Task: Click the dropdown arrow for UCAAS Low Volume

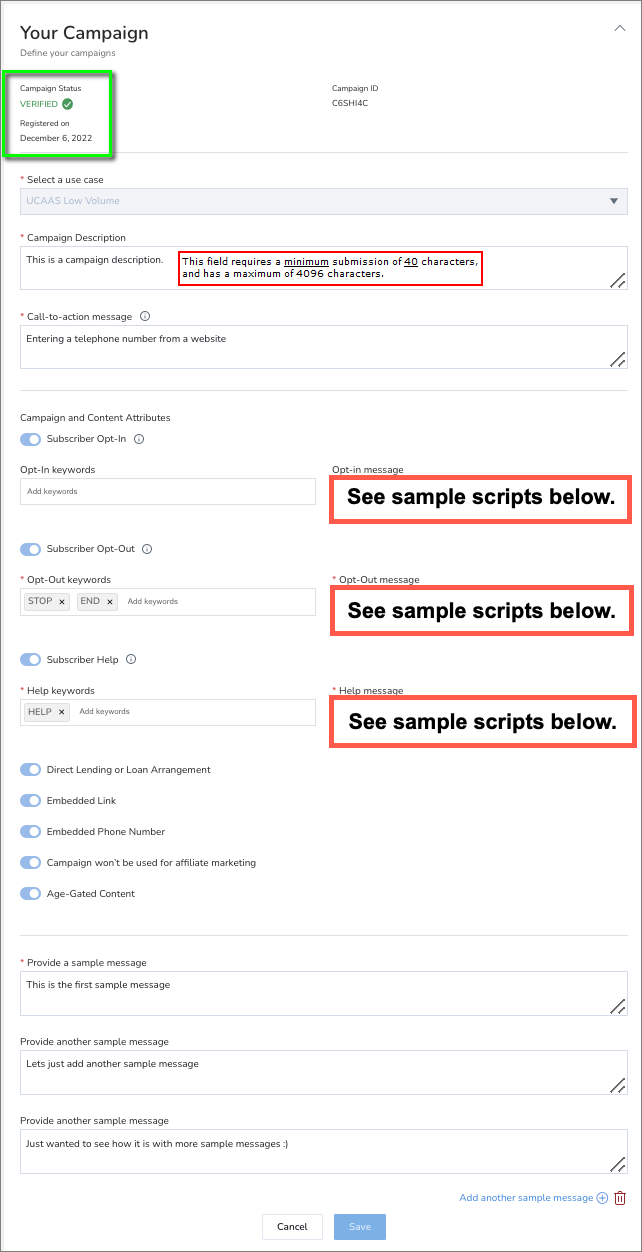Action: click(614, 201)
